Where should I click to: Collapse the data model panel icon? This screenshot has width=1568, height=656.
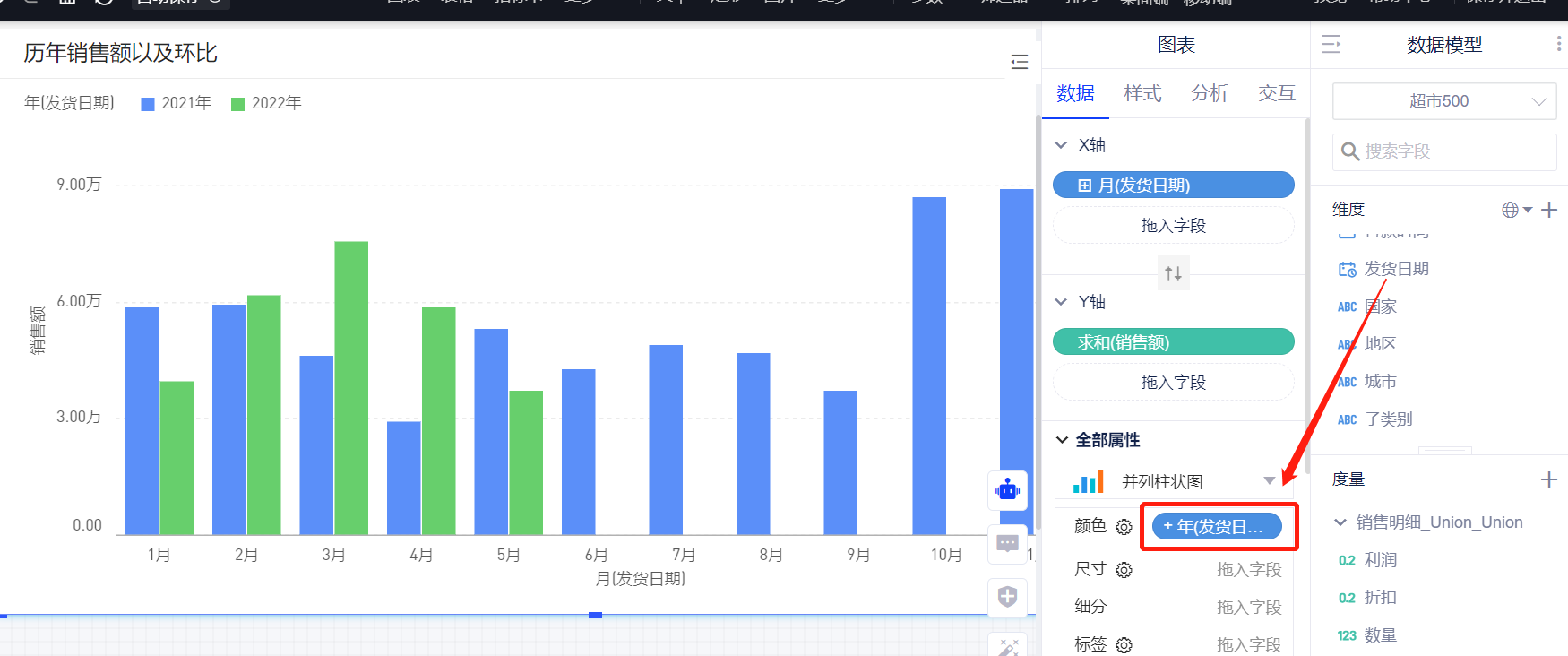[1331, 44]
